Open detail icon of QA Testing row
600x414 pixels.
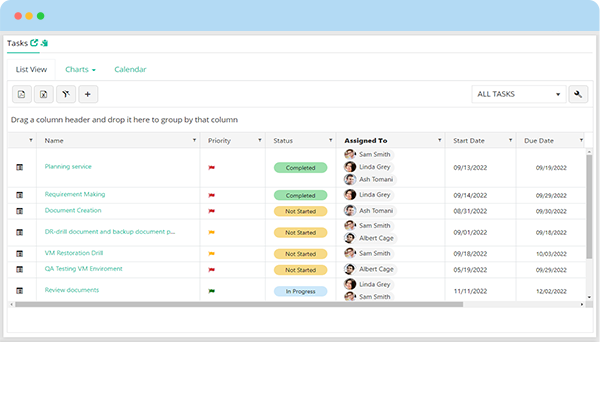coord(20,269)
